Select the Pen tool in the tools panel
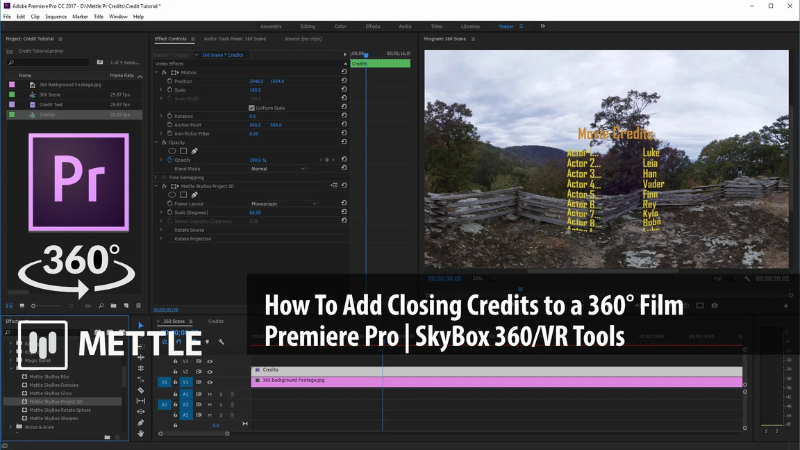 coord(141,423)
